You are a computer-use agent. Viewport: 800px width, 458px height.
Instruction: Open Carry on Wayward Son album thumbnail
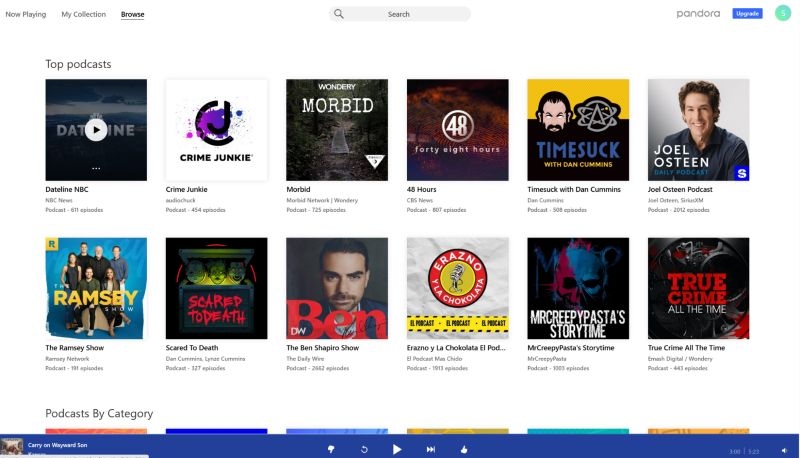click(12, 447)
